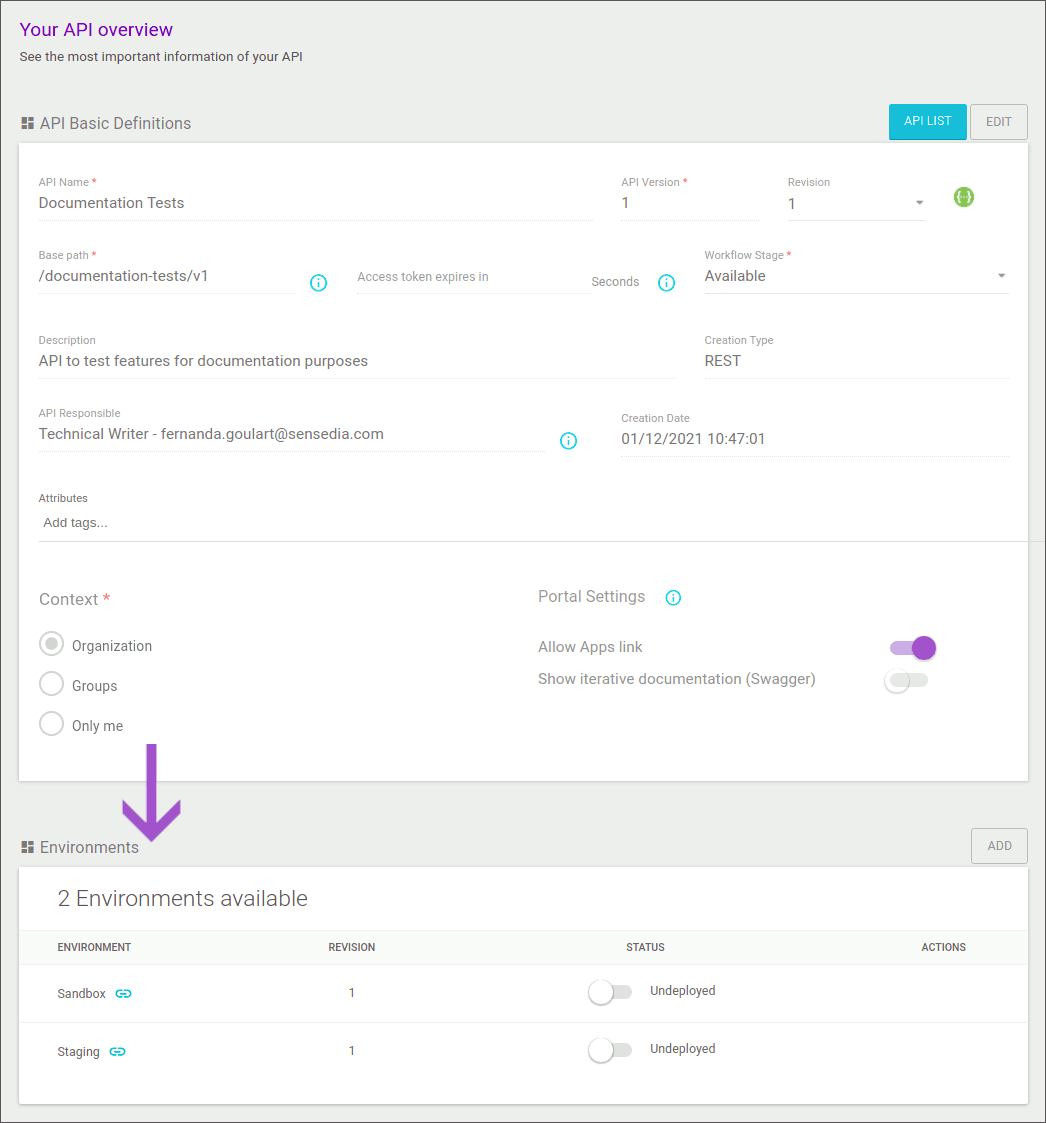Open the Workflow Stage dropdown
The height and width of the screenshot is (1123, 1046).
point(1000,276)
